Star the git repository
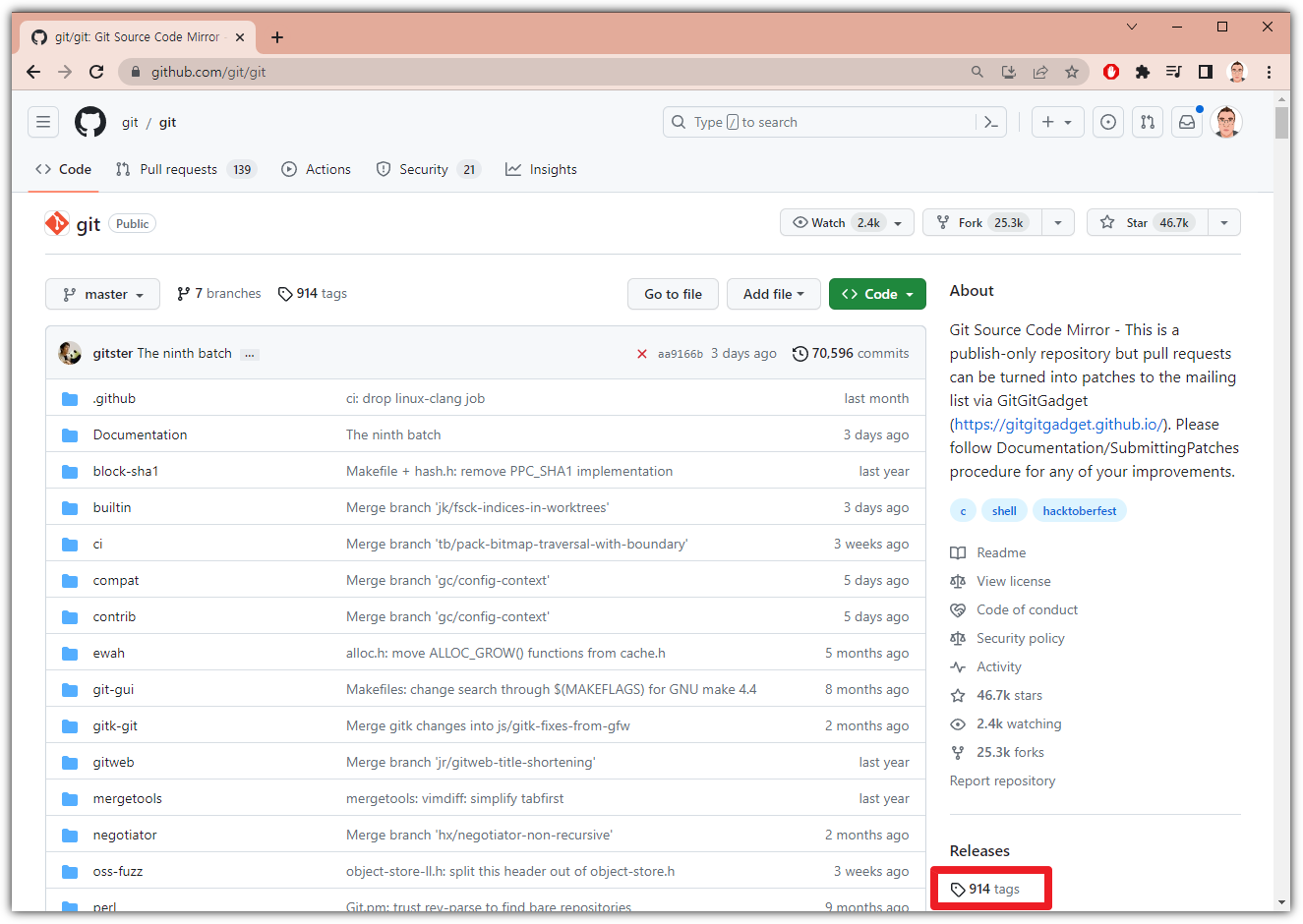The image size is (1303, 924). click(x=1148, y=222)
